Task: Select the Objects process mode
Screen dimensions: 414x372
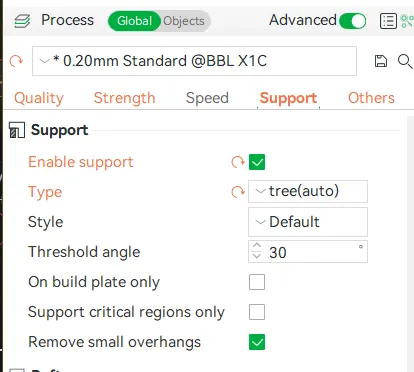Action: [x=184, y=21]
